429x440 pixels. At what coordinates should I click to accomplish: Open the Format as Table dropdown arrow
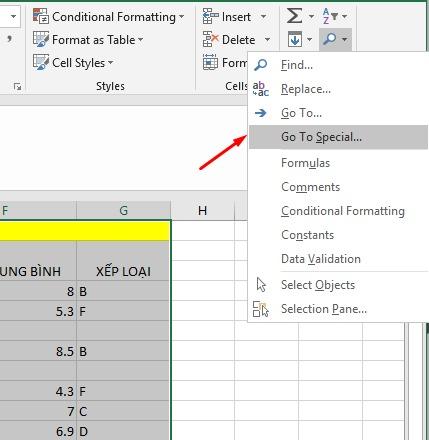141,40
